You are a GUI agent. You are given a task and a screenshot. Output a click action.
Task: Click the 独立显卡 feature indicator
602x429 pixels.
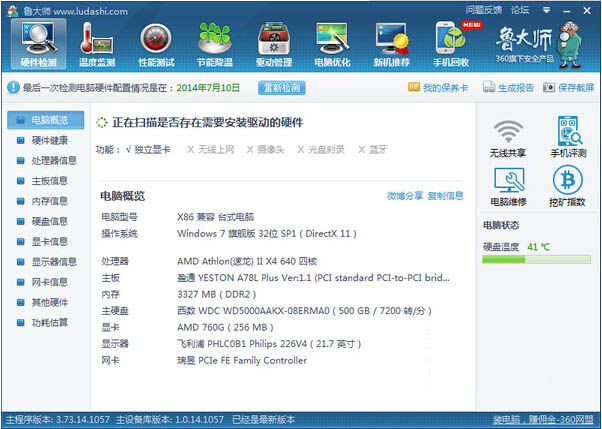pyautogui.click(x=148, y=150)
